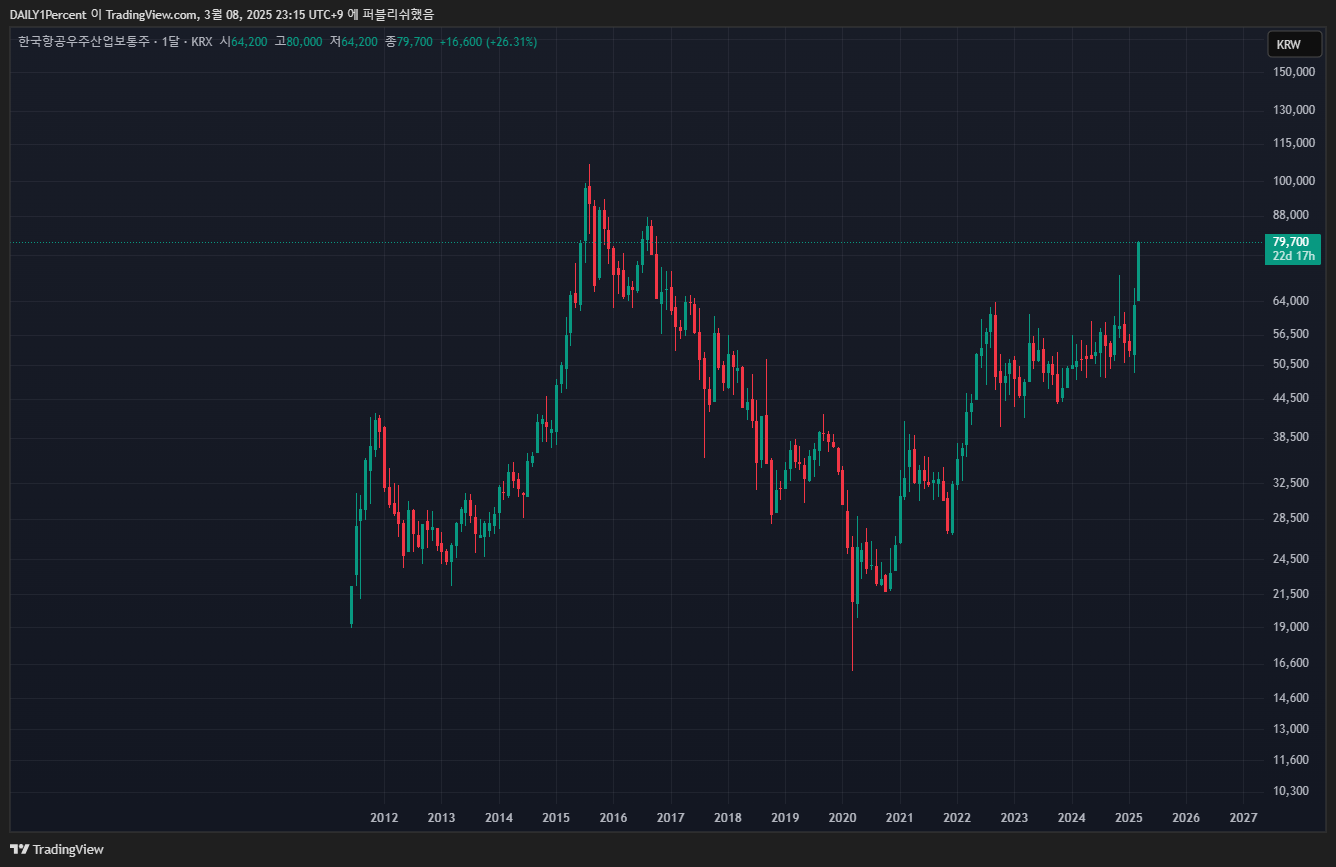Click the 2027 year on time axis
This screenshot has height=867, width=1336.
1243,818
